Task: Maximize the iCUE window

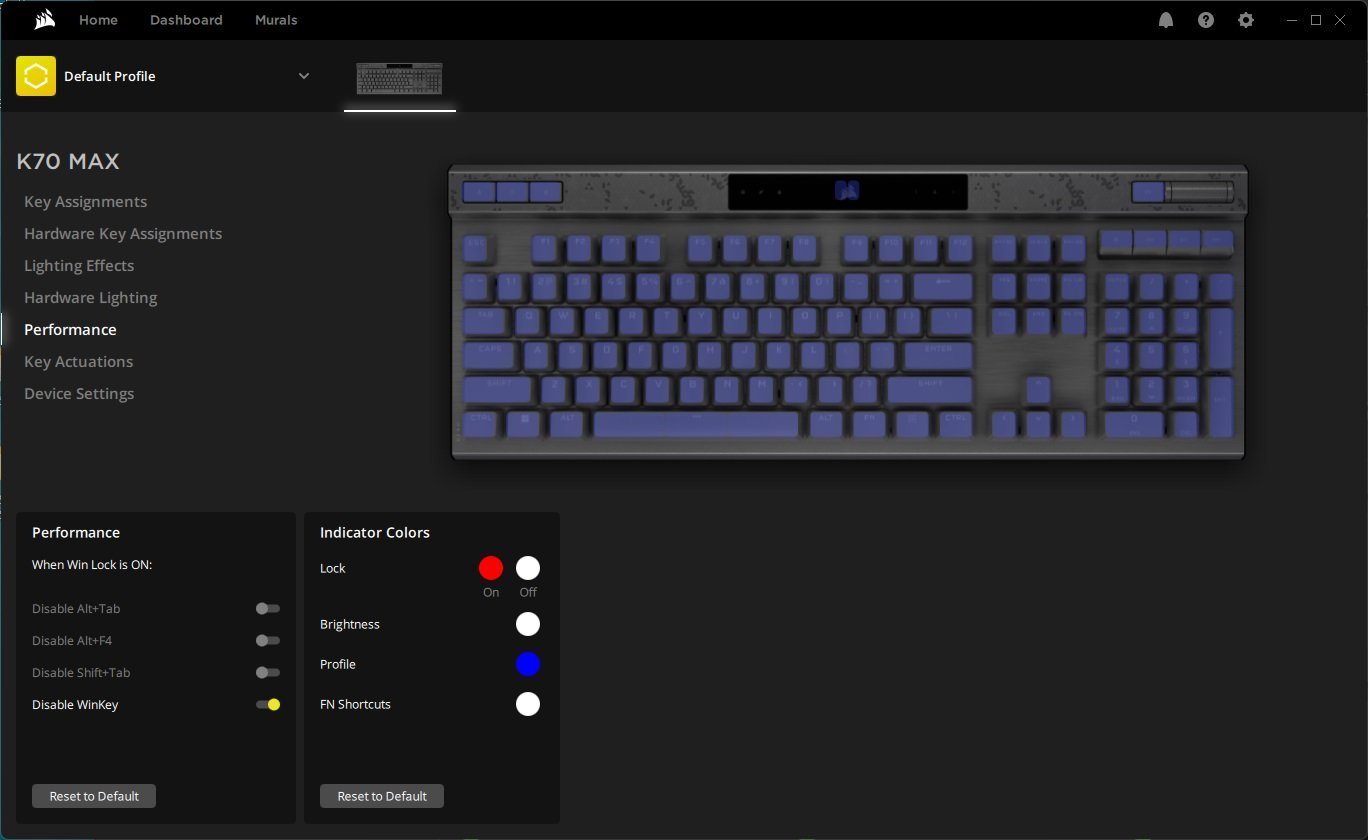Action: 1316,20
